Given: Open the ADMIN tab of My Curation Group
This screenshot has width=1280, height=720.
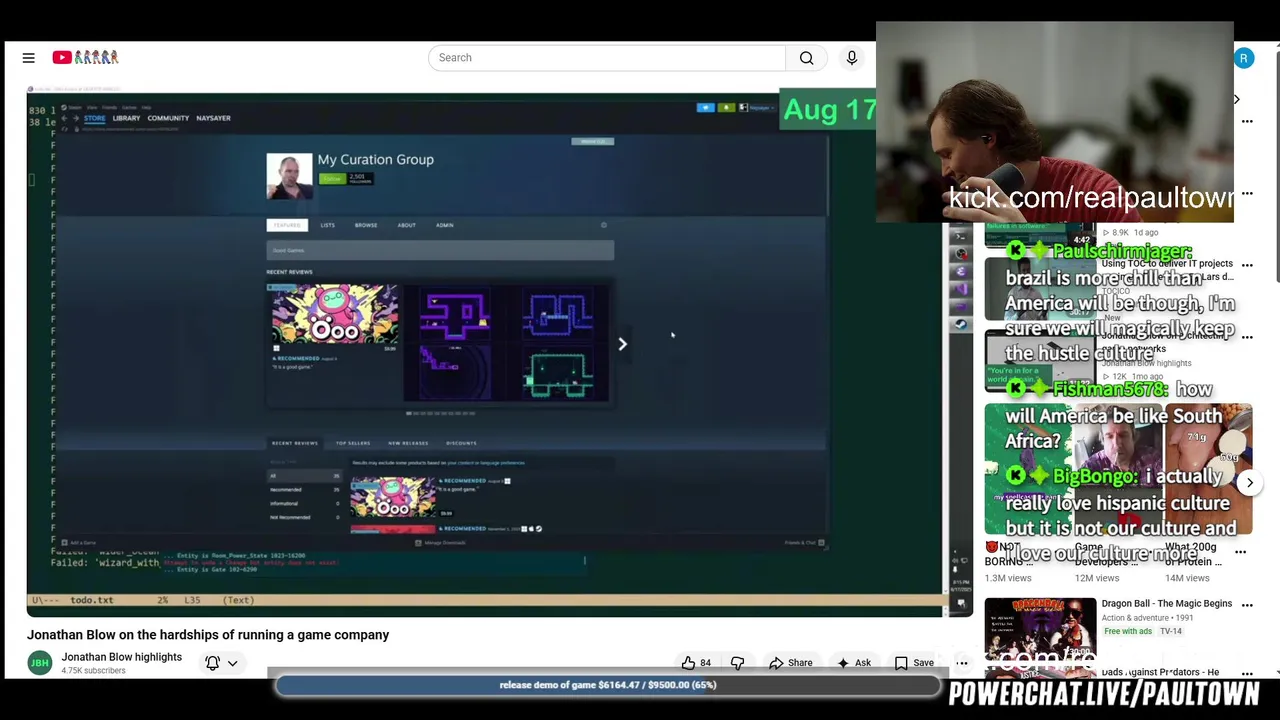Looking at the screenshot, I should click(x=445, y=225).
